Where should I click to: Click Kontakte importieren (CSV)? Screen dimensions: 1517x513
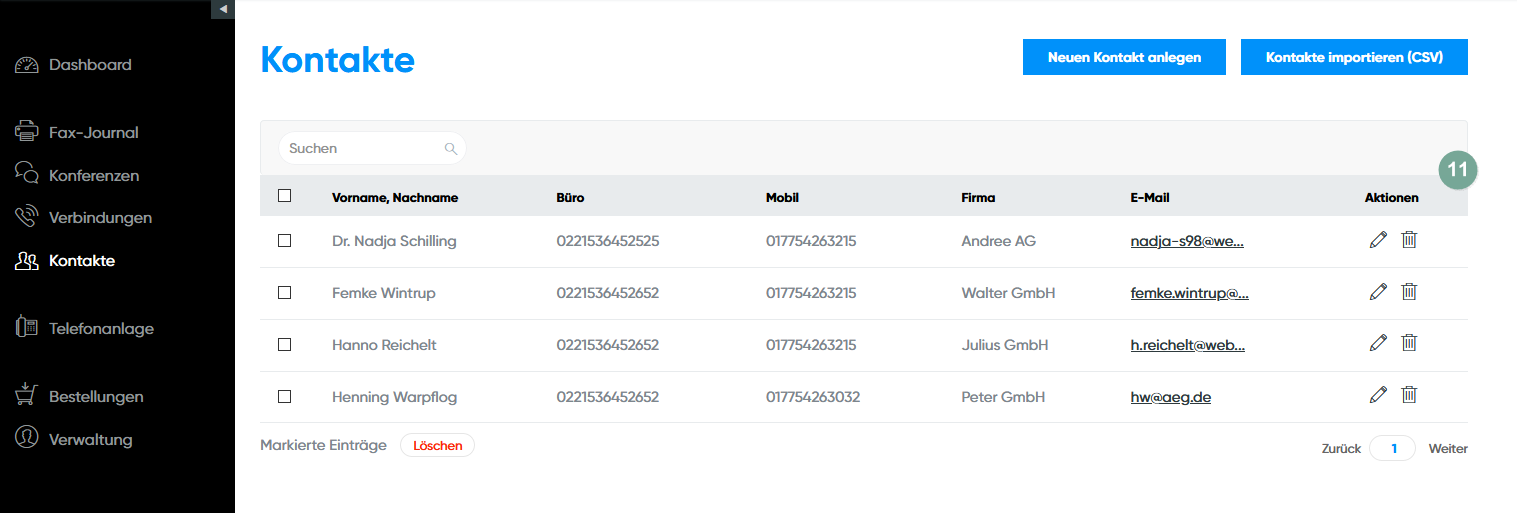coord(1354,57)
